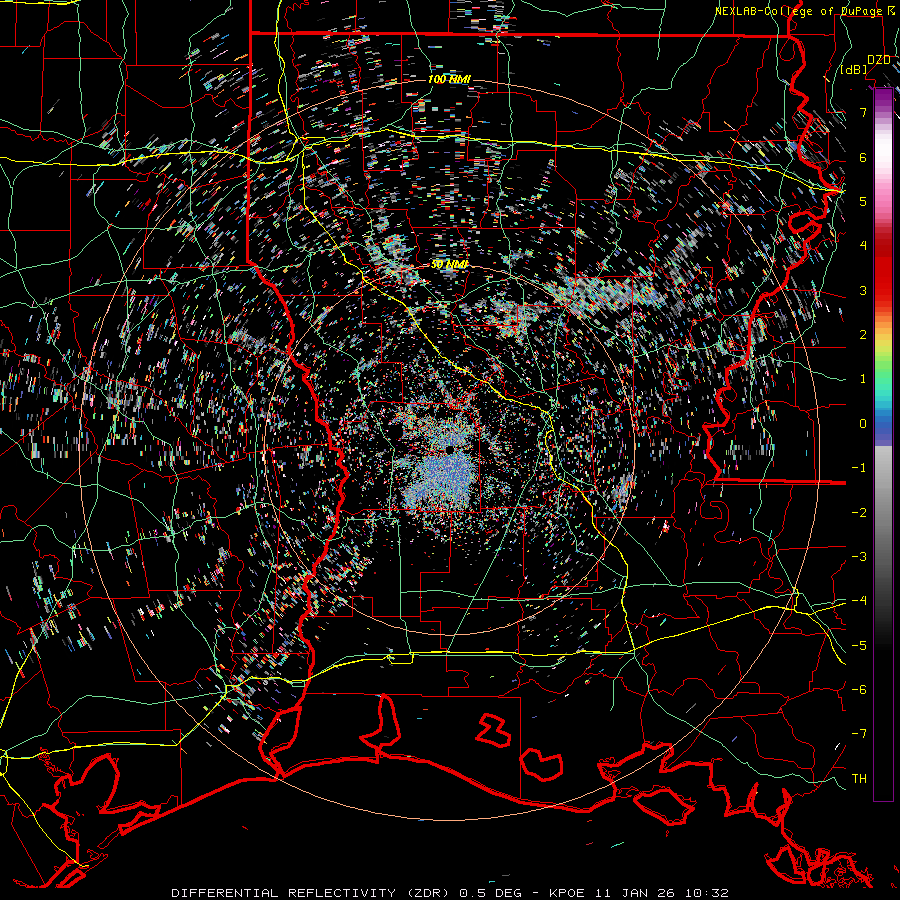The width and height of the screenshot is (900, 900).
Task: Select the -5 dB scale label
Action: click(859, 646)
